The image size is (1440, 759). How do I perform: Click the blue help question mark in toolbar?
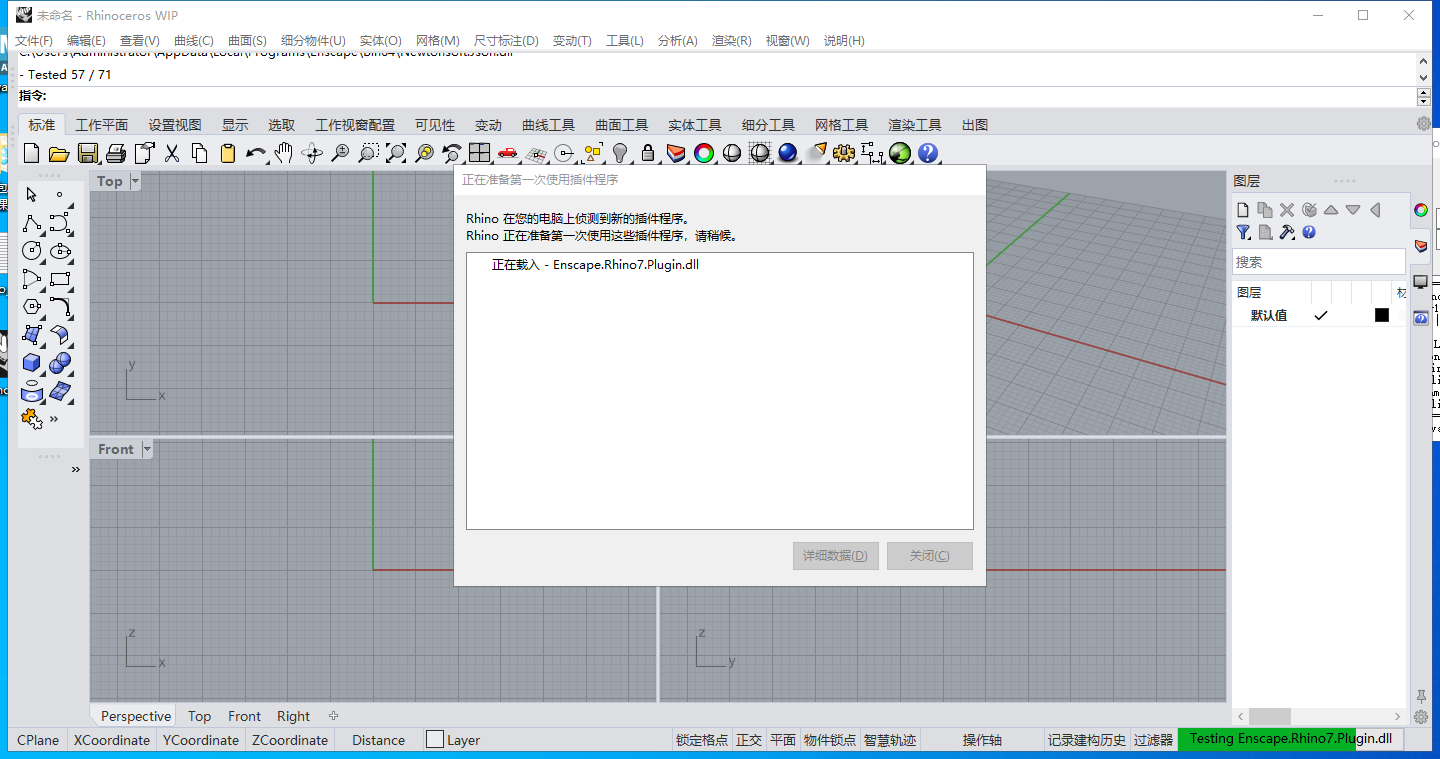[x=928, y=153]
